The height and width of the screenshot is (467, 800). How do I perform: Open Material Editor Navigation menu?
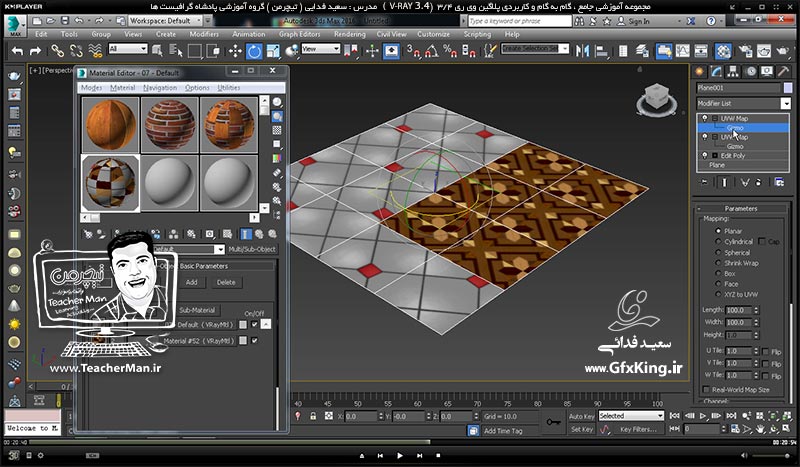(160, 88)
